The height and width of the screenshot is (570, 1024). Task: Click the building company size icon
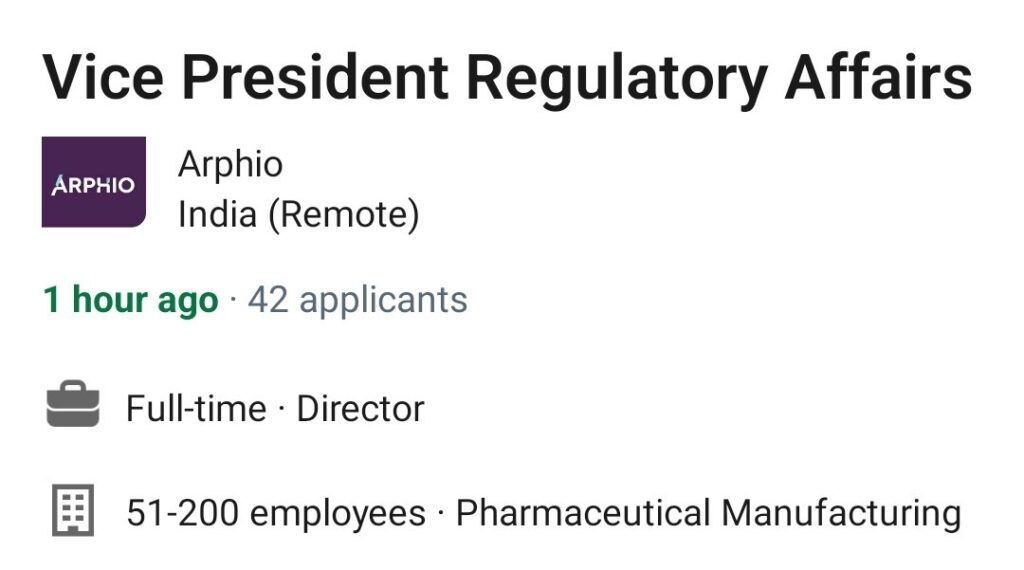(73, 510)
